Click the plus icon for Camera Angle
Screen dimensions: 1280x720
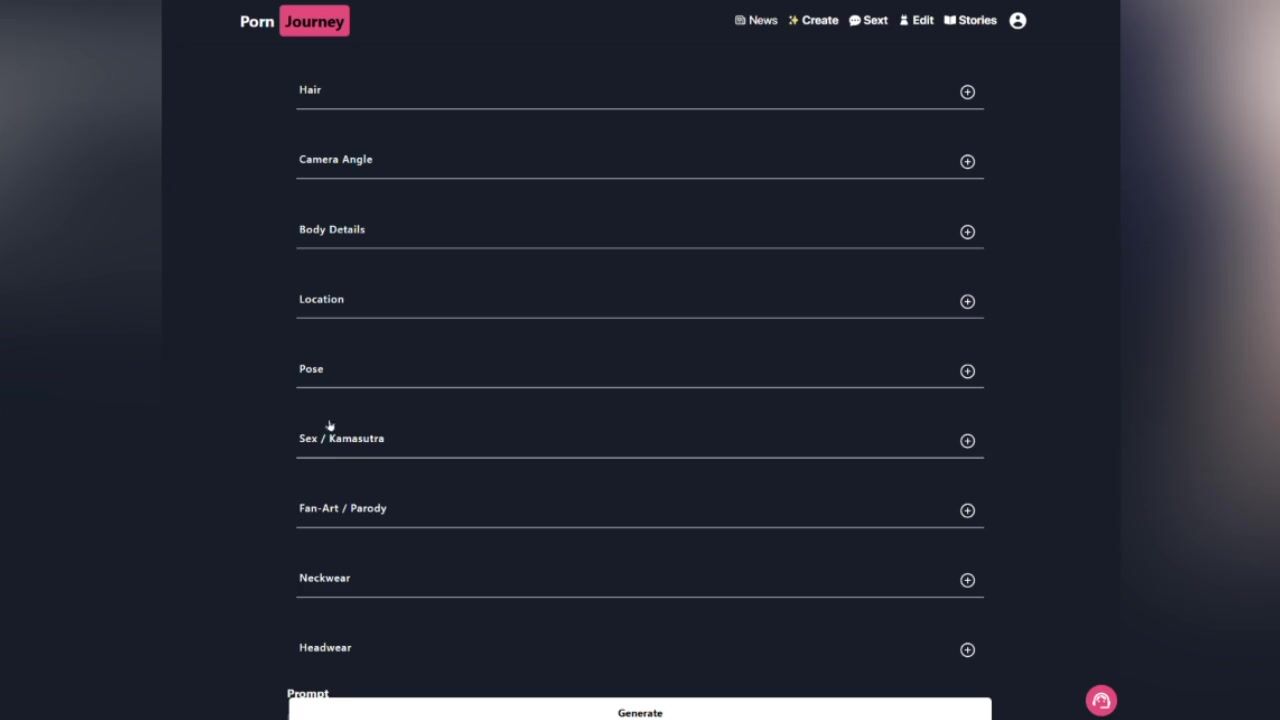(x=967, y=162)
